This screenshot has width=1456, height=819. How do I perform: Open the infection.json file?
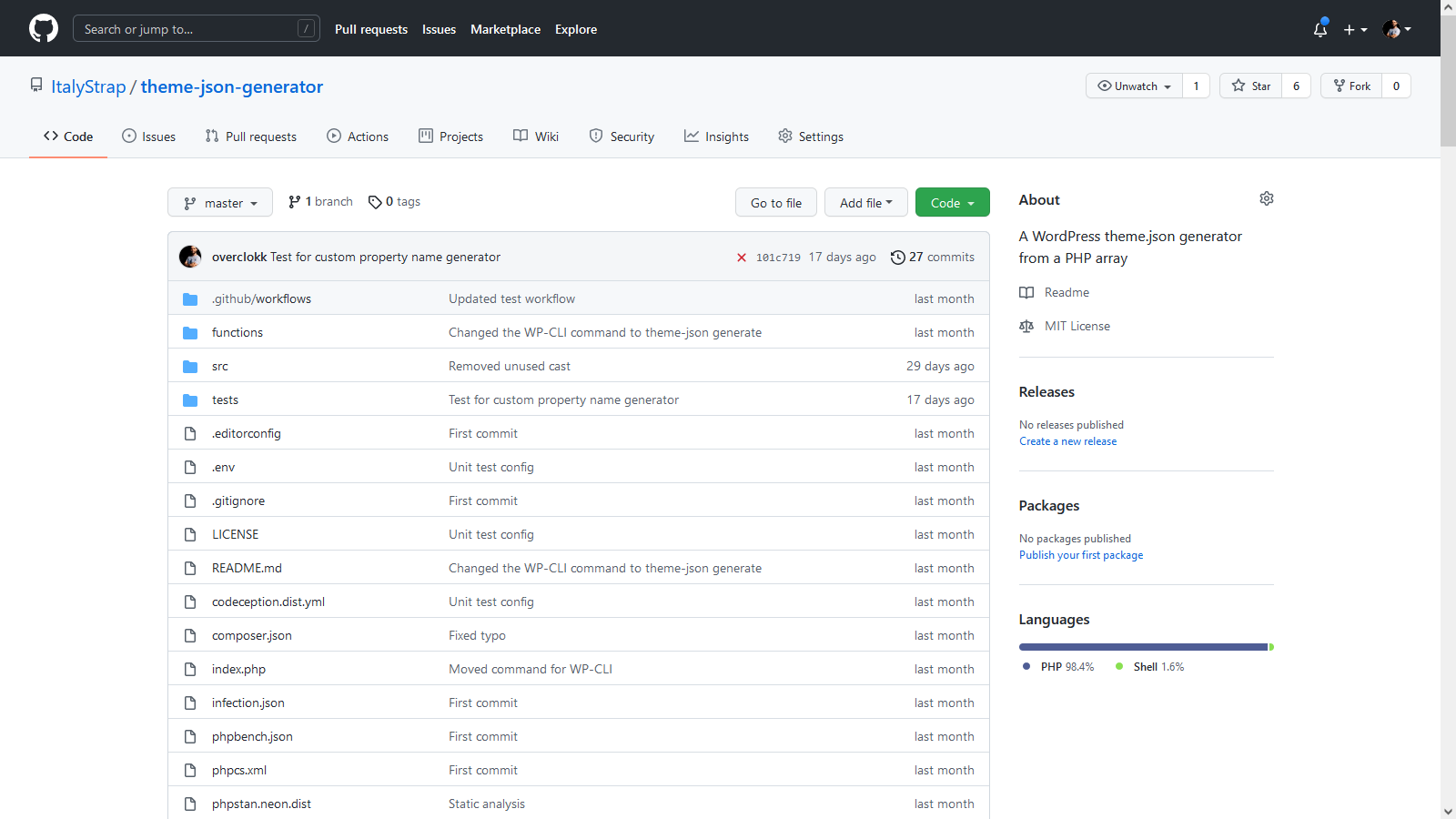(248, 703)
